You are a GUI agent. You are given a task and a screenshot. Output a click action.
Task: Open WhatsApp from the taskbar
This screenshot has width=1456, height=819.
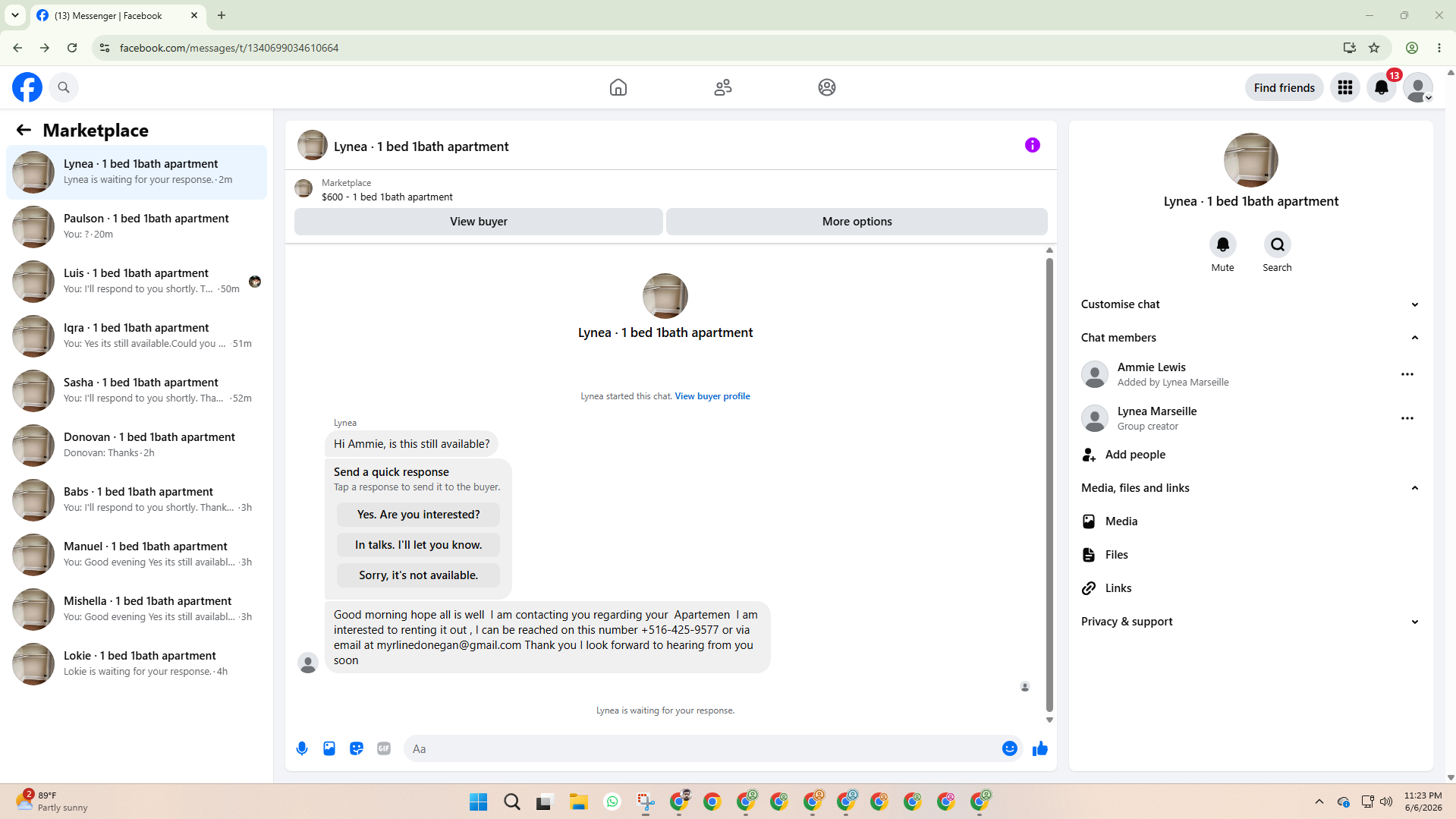click(612, 802)
